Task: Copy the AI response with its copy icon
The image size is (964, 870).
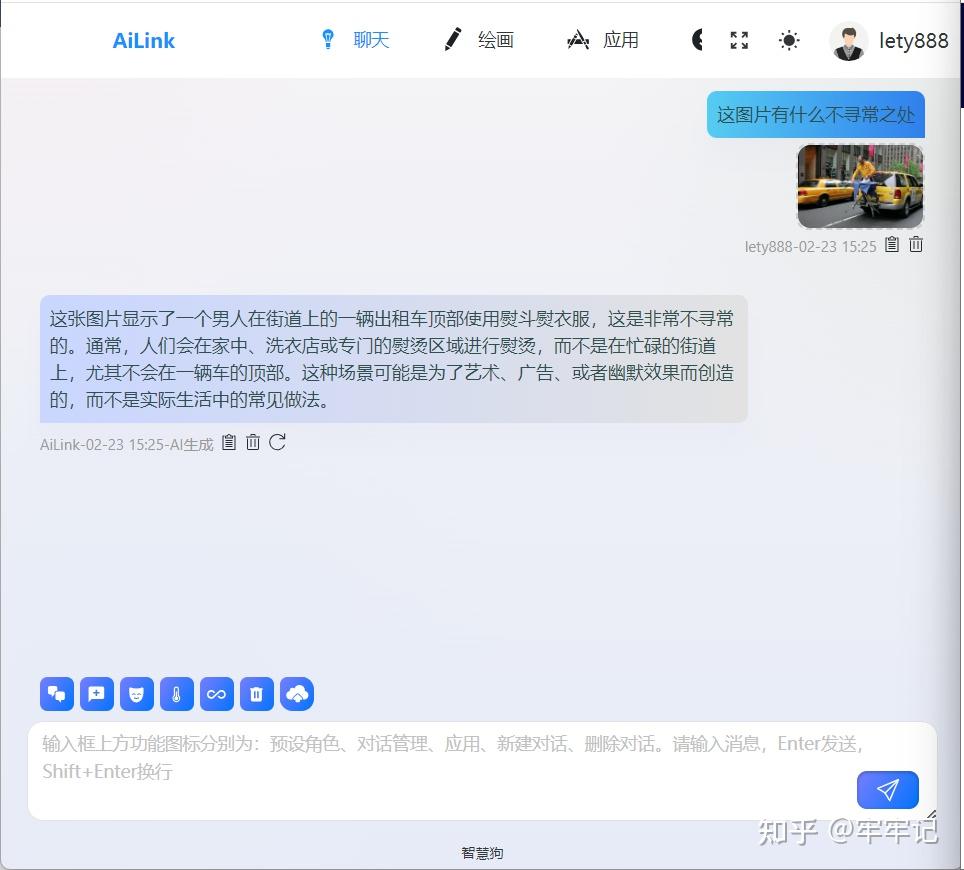Action: [x=228, y=443]
